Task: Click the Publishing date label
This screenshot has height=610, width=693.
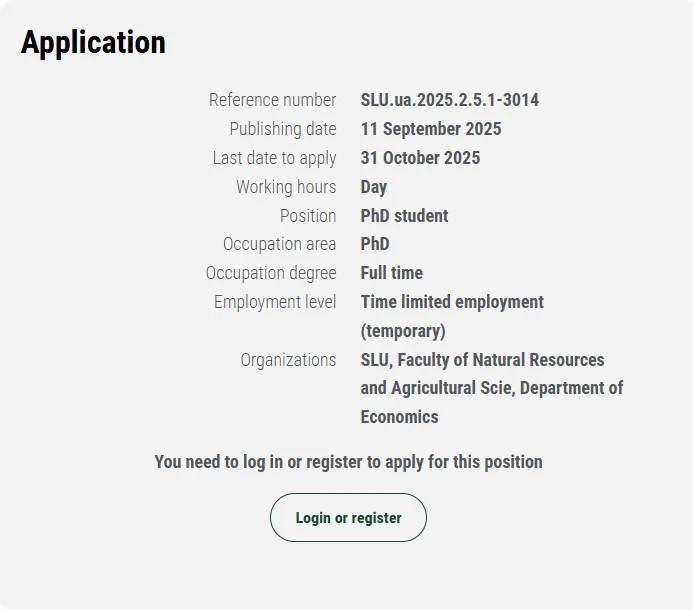Action: tap(283, 129)
